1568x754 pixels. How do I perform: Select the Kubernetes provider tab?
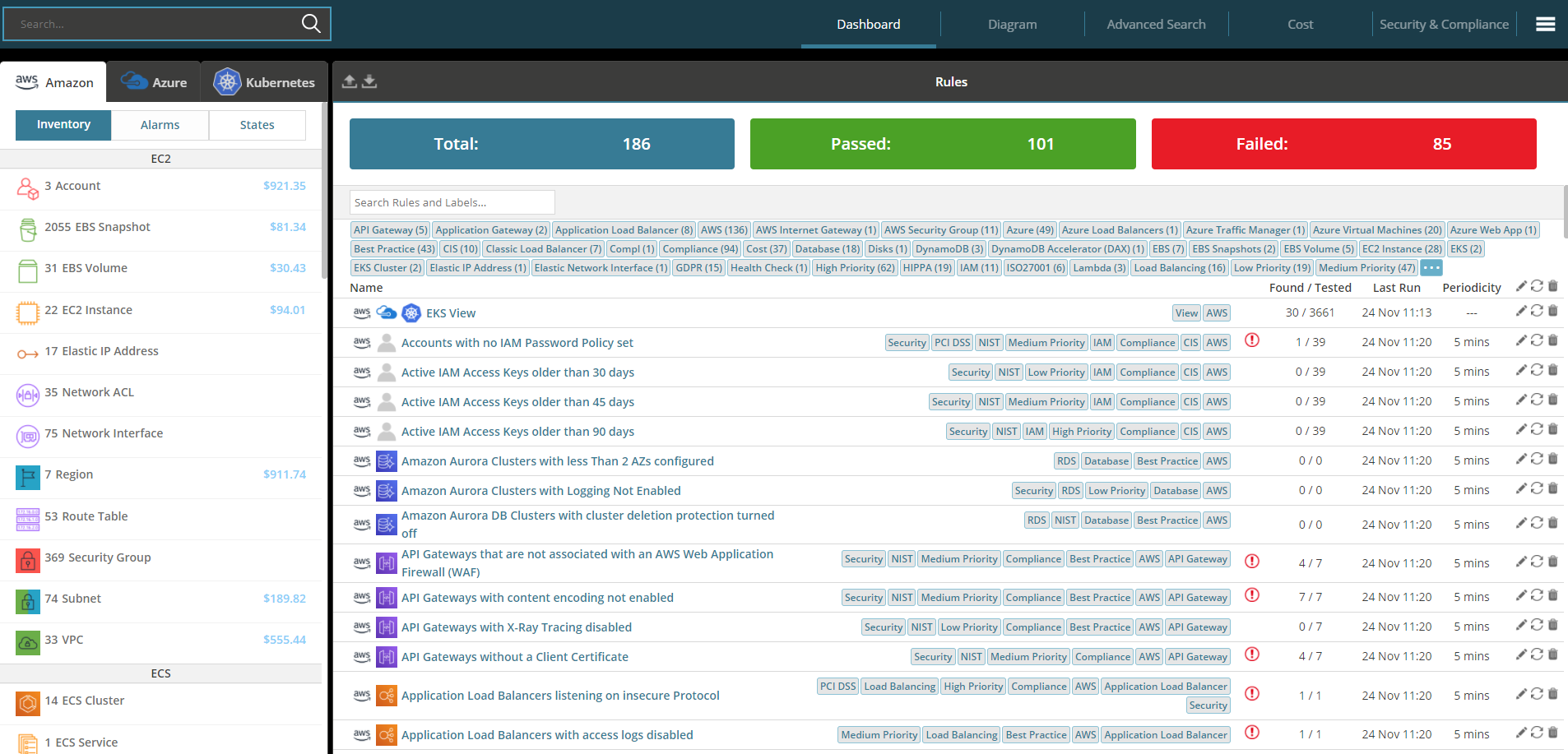point(264,82)
